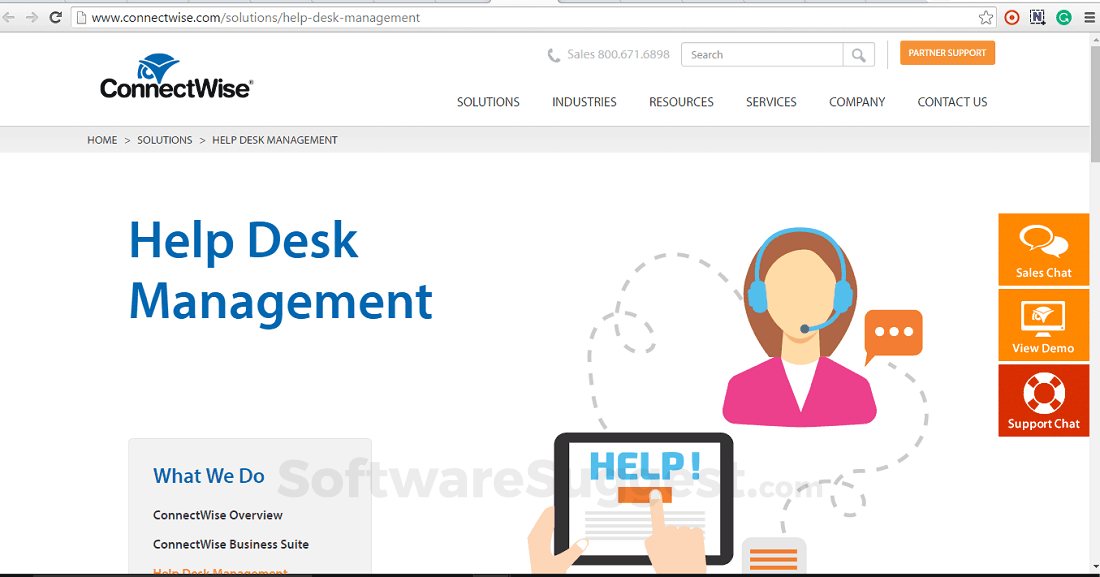
Task: Open the COMPANY menu
Action: pos(857,102)
